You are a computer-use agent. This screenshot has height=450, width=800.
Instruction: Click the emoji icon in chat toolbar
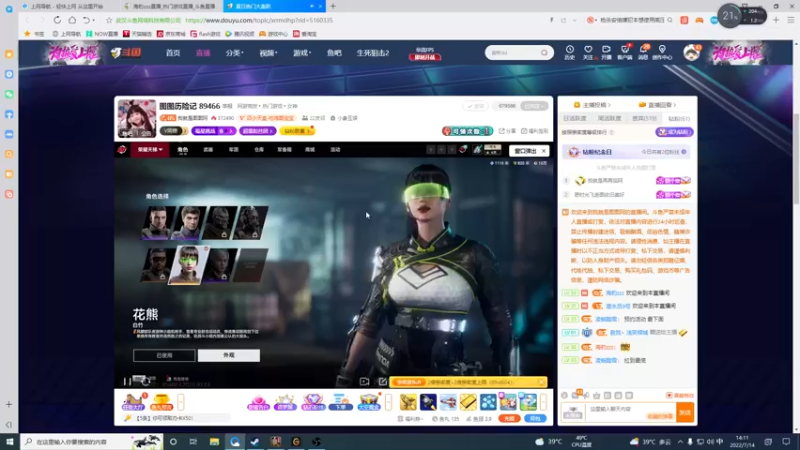coord(564,395)
